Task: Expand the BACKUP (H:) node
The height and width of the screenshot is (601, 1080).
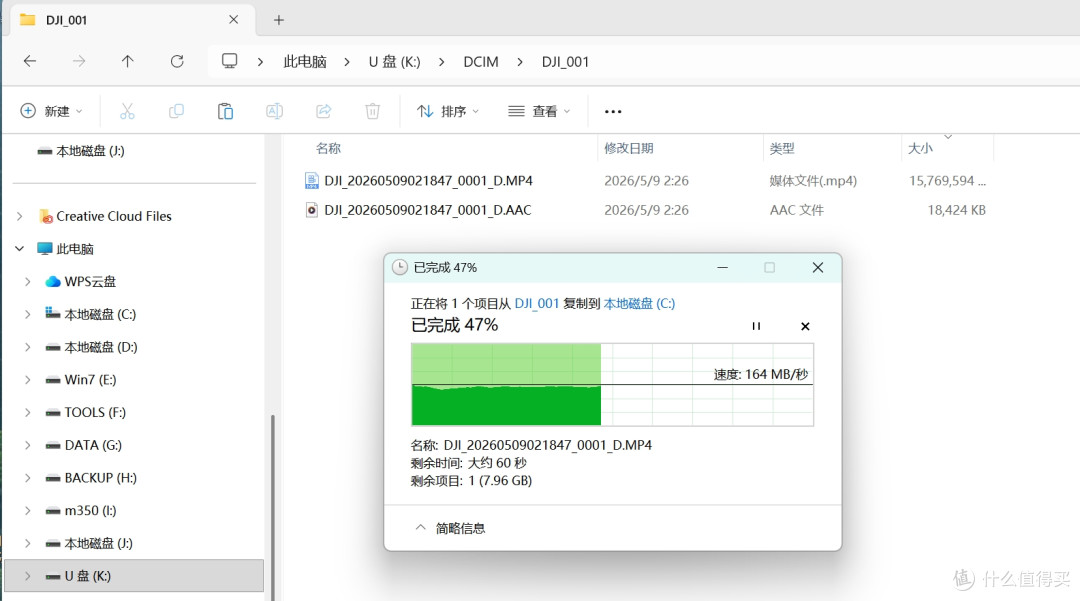Action: (x=28, y=478)
